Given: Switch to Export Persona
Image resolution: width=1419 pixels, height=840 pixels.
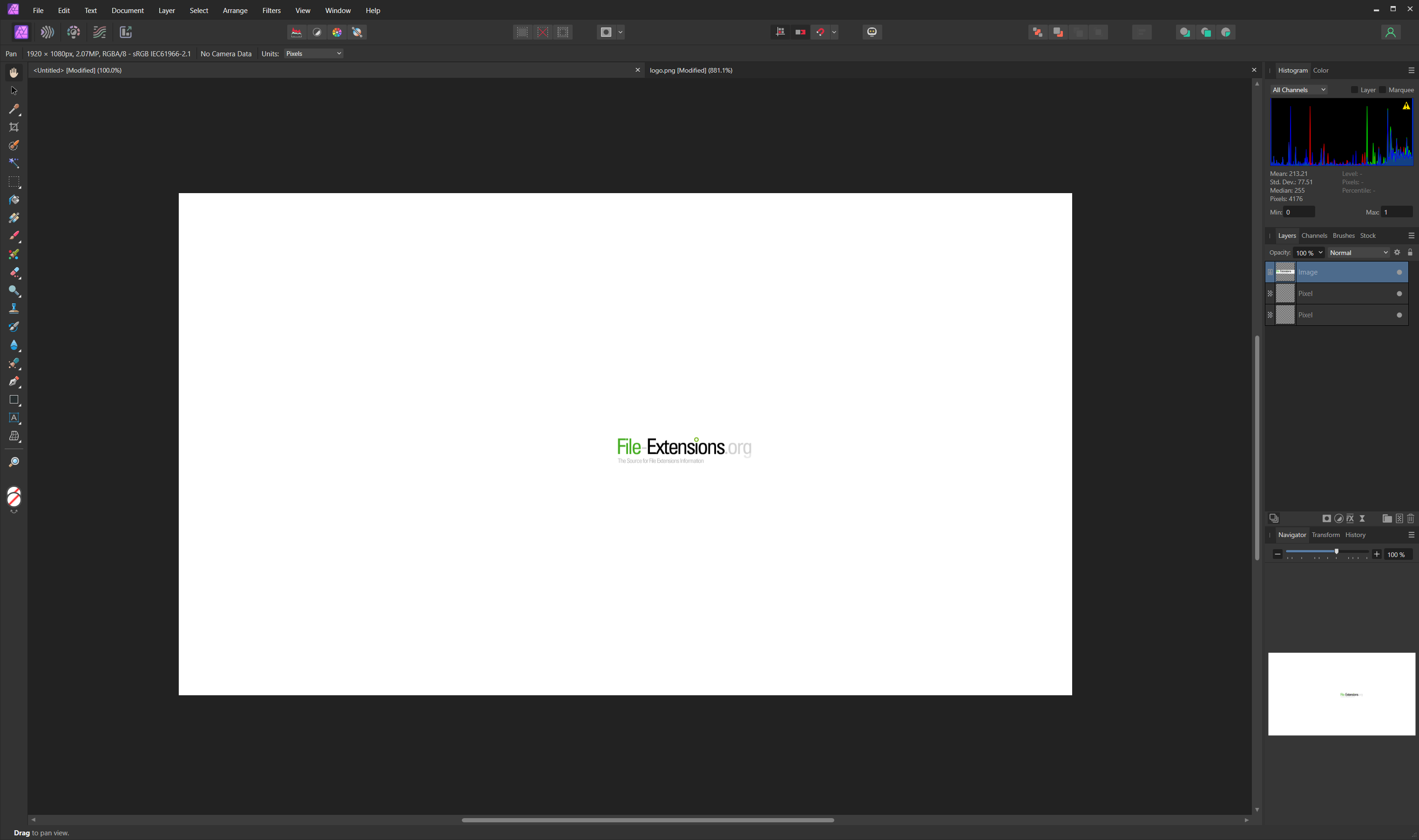Looking at the screenshot, I should (x=126, y=32).
